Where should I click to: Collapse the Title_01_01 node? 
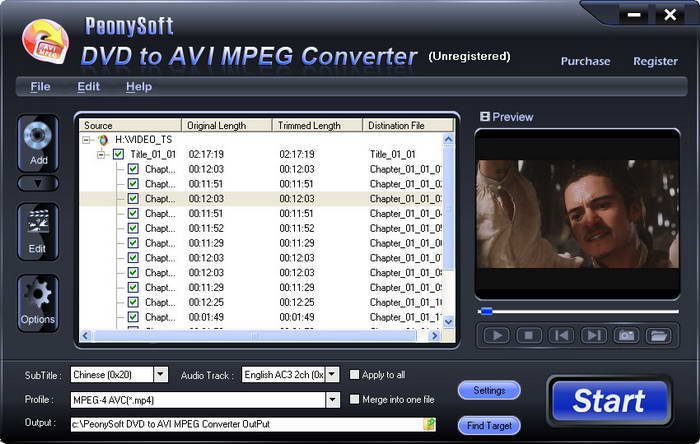pyautogui.click(x=101, y=155)
